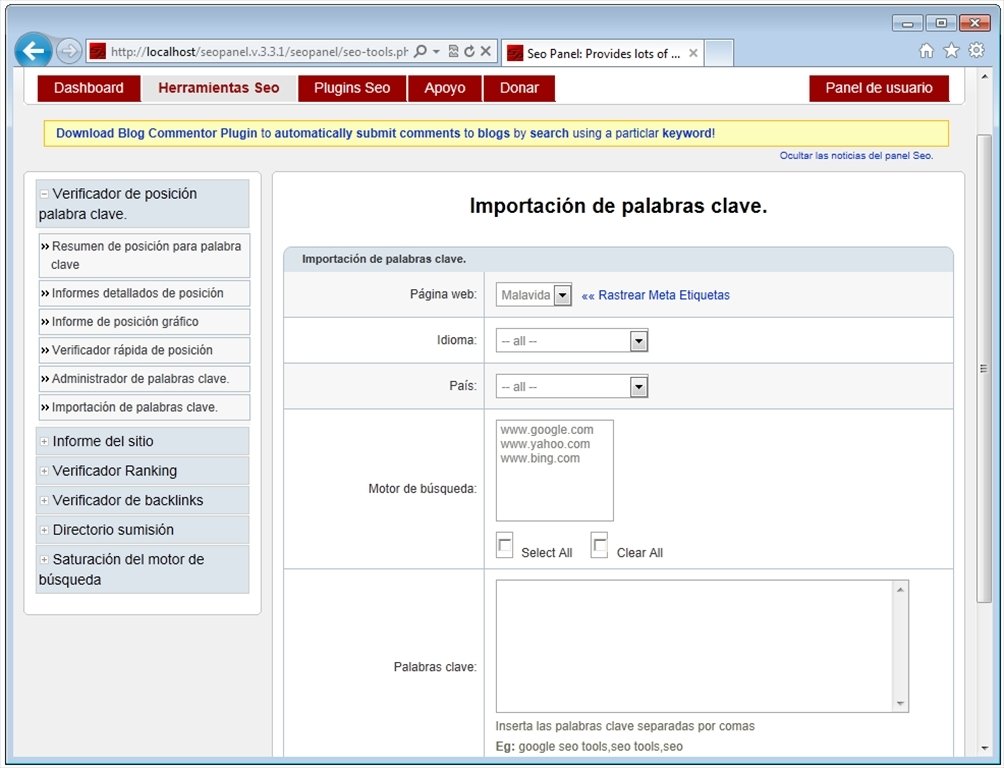1004x768 pixels.
Task: Open Panel de usuario
Action: tap(879, 88)
